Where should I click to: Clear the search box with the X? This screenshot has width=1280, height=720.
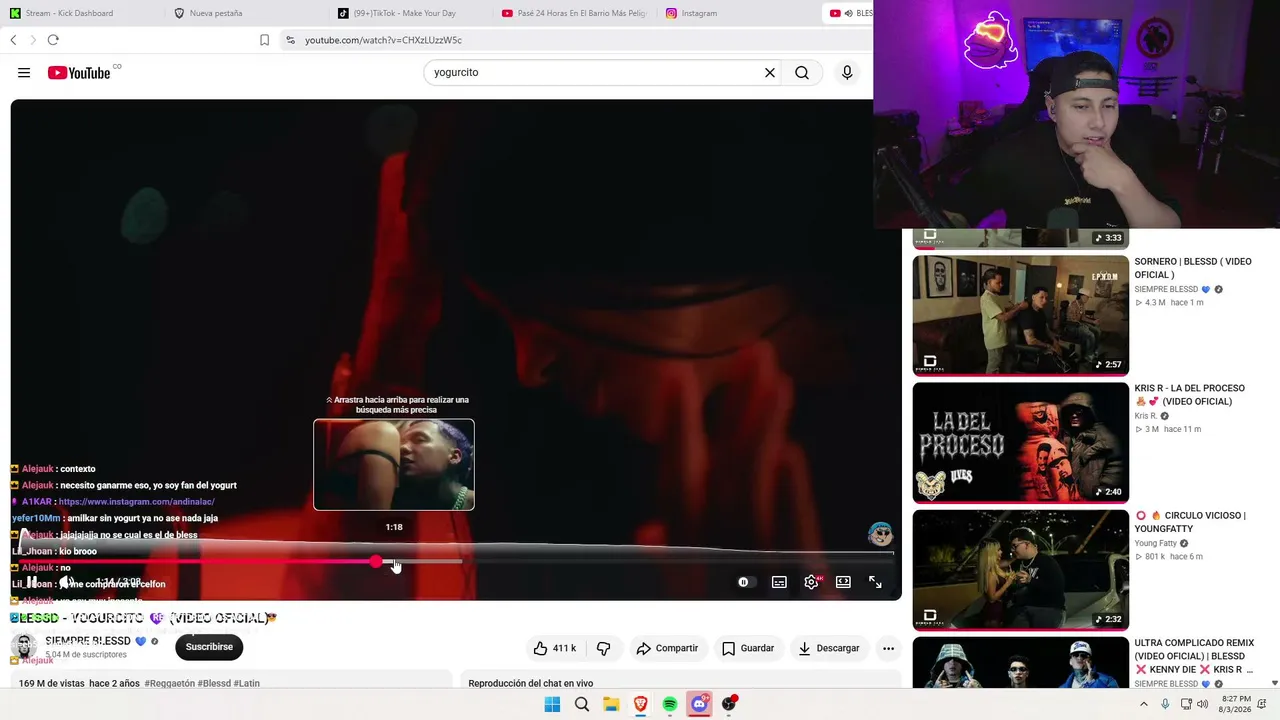coord(770,72)
